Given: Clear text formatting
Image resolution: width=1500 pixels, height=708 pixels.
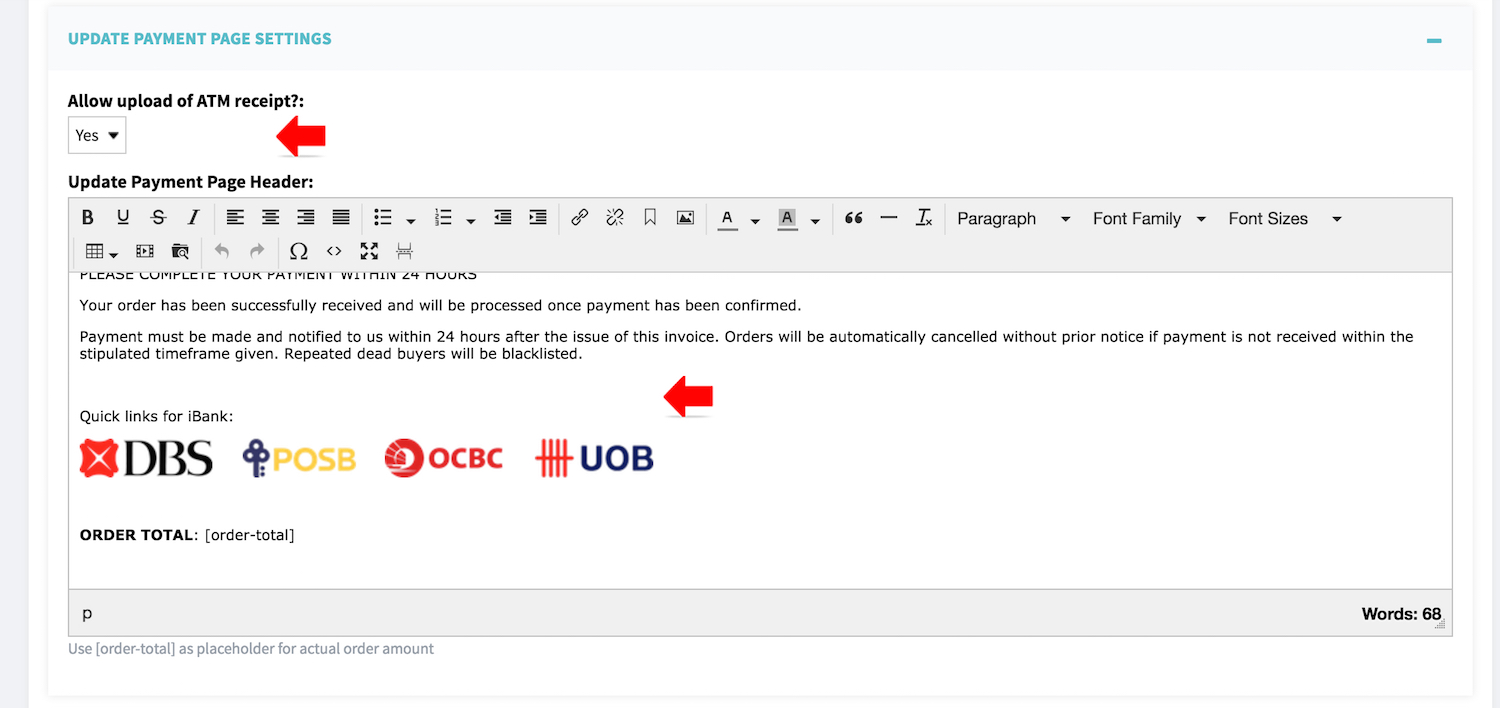Looking at the screenshot, I should pyautogui.click(x=924, y=218).
